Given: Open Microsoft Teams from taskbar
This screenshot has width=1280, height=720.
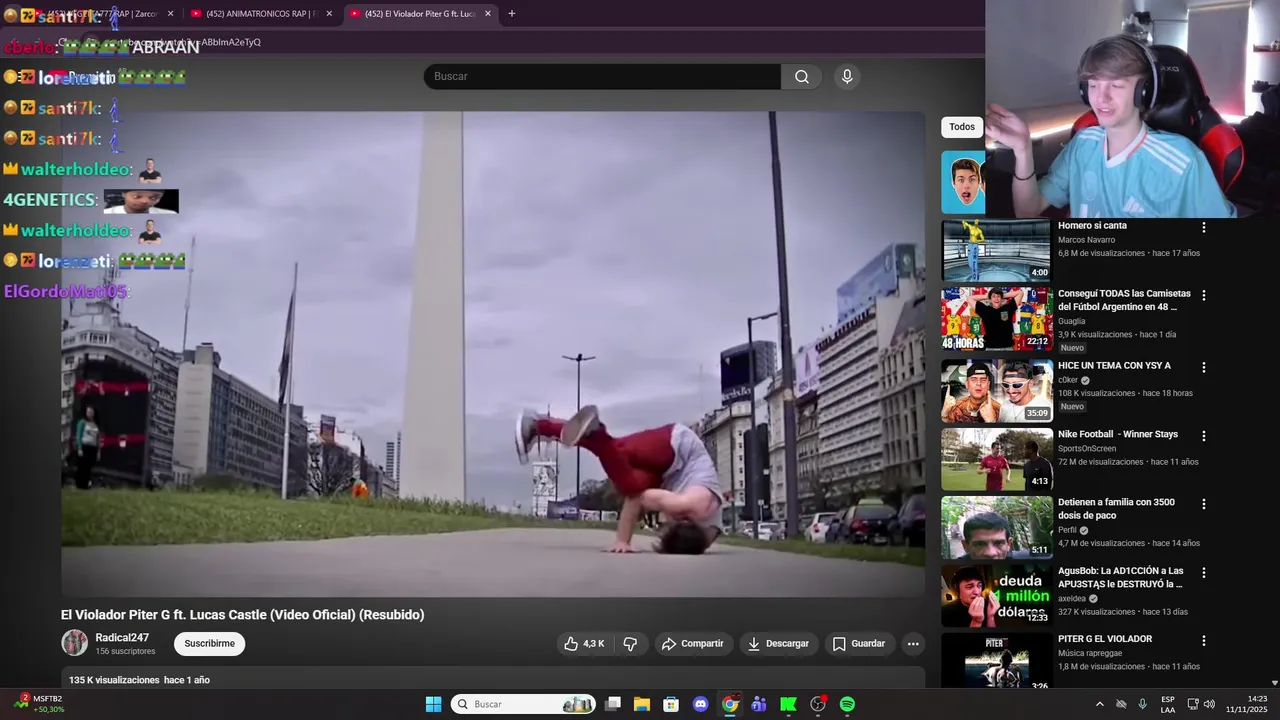Looking at the screenshot, I should [x=759, y=704].
